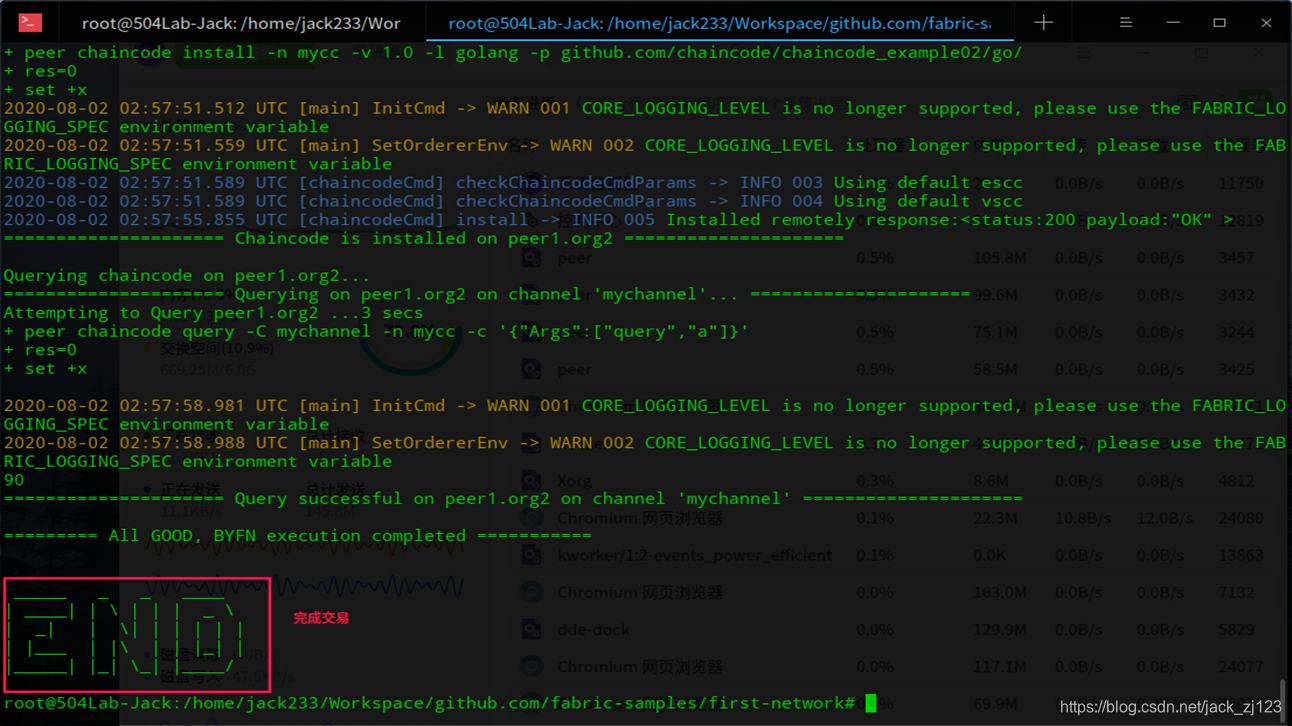
Task: Select the tab showing github.com/fabric-s path
Action: (720, 22)
